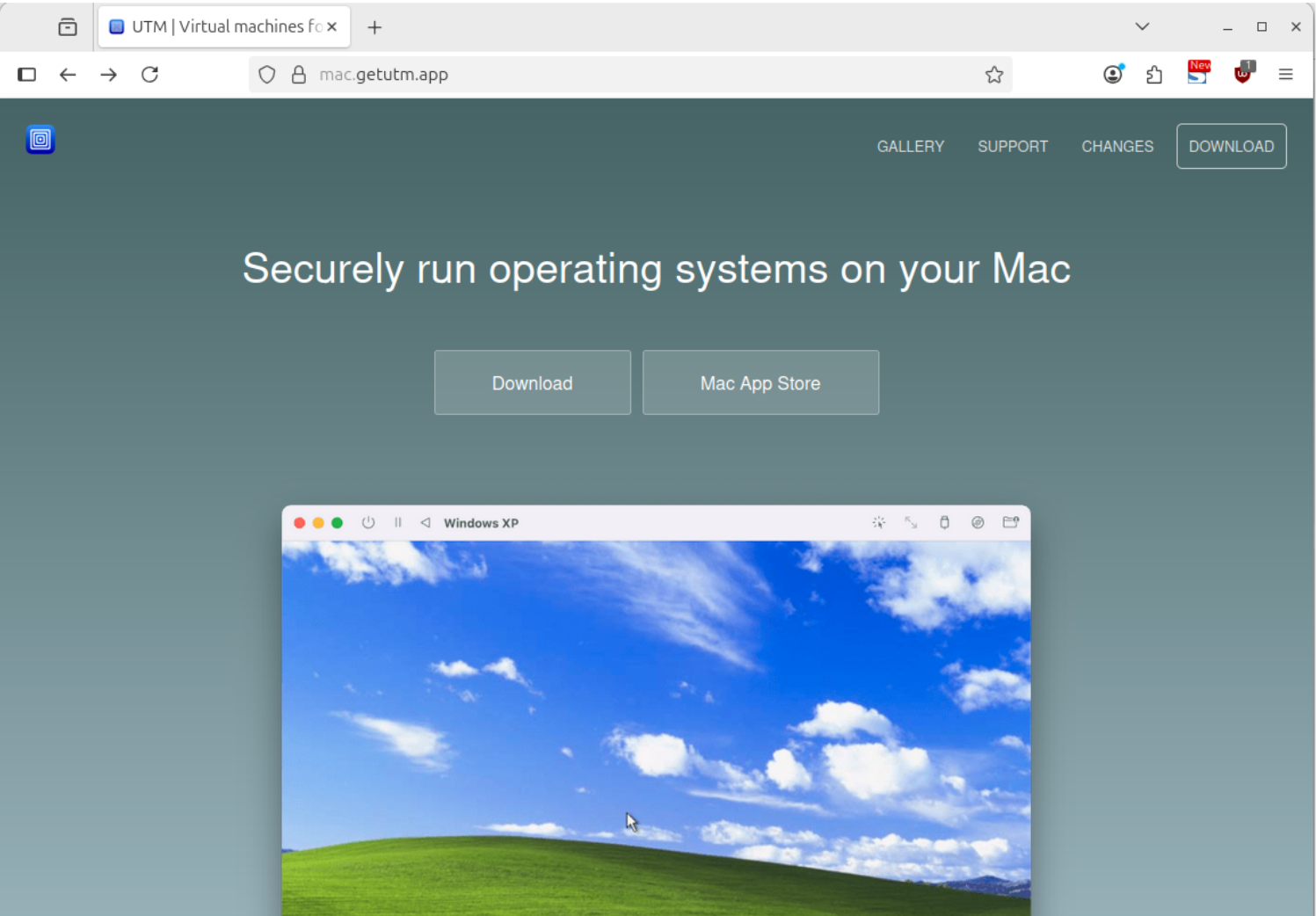1316x916 pixels.
Task: Open Firefox View recent browsing icon
Action: coord(68,27)
